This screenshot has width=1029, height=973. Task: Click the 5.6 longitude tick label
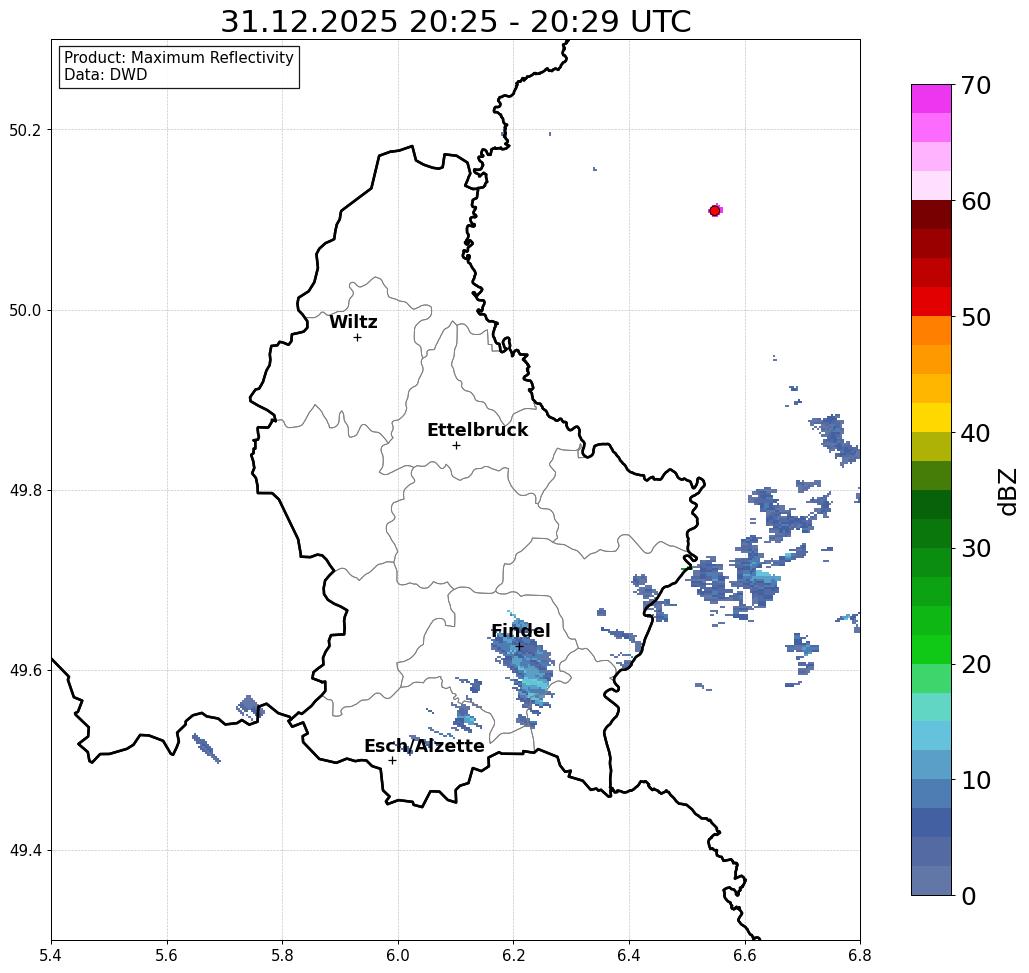[167, 955]
